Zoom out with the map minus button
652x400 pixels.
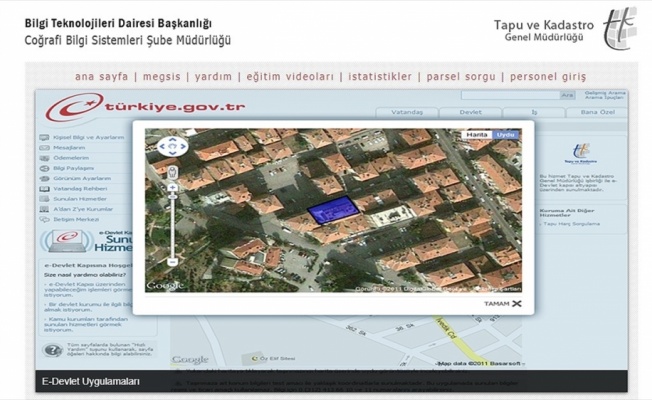173,261
